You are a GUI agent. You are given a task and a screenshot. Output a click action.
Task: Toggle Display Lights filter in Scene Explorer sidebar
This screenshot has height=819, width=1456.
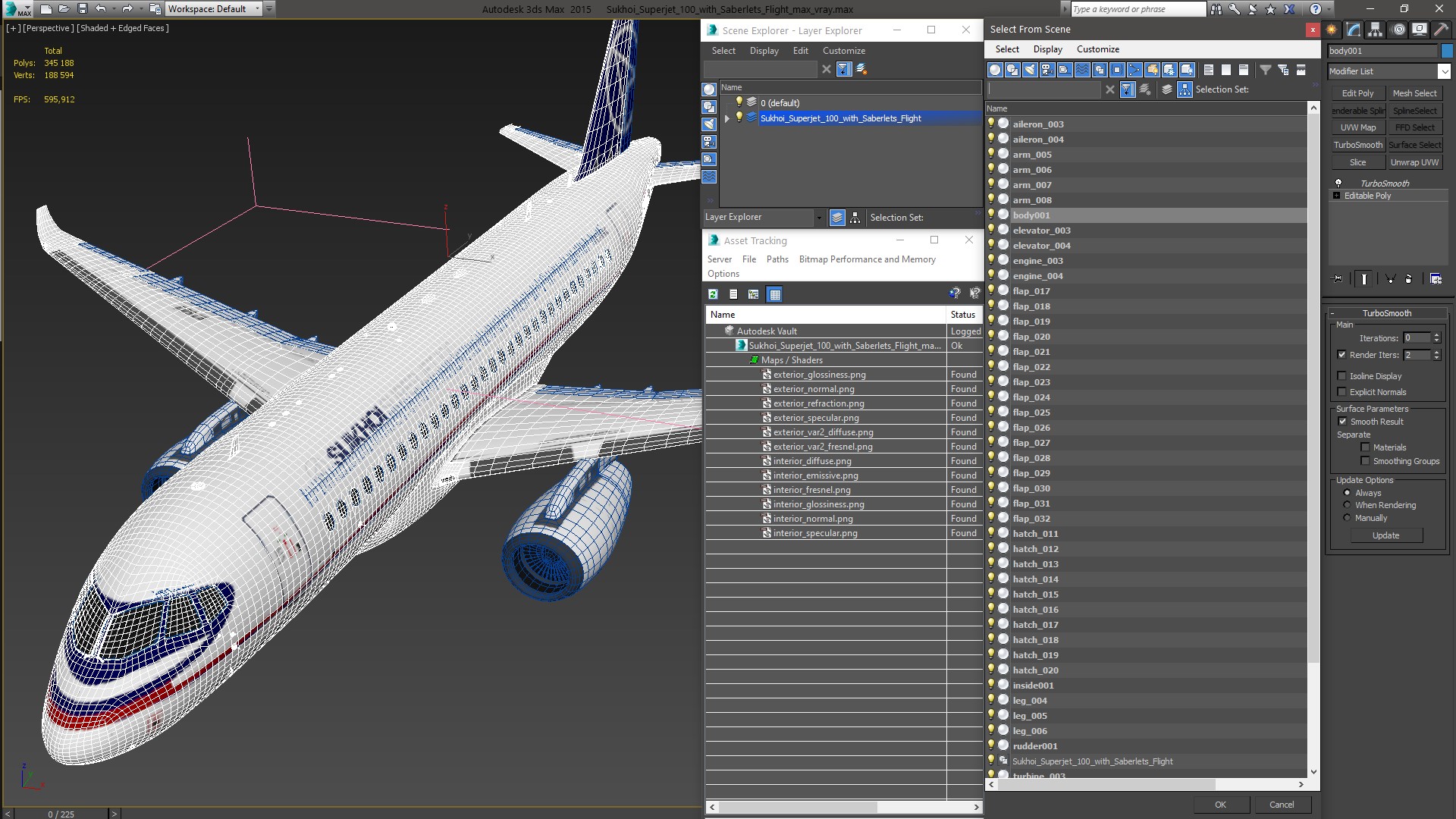[x=709, y=124]
